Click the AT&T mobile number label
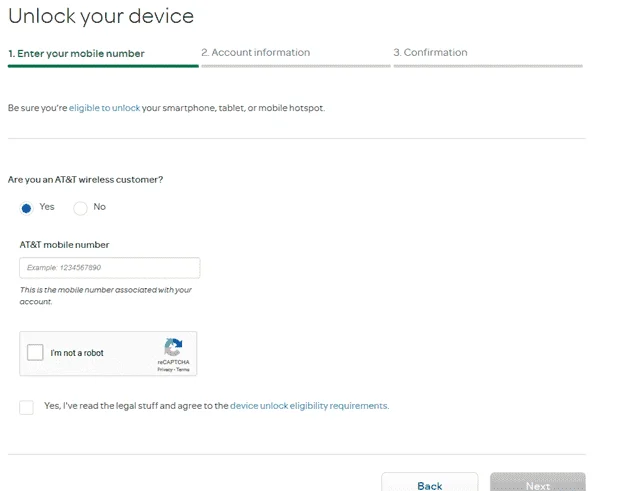 click(x=64, y=245)
